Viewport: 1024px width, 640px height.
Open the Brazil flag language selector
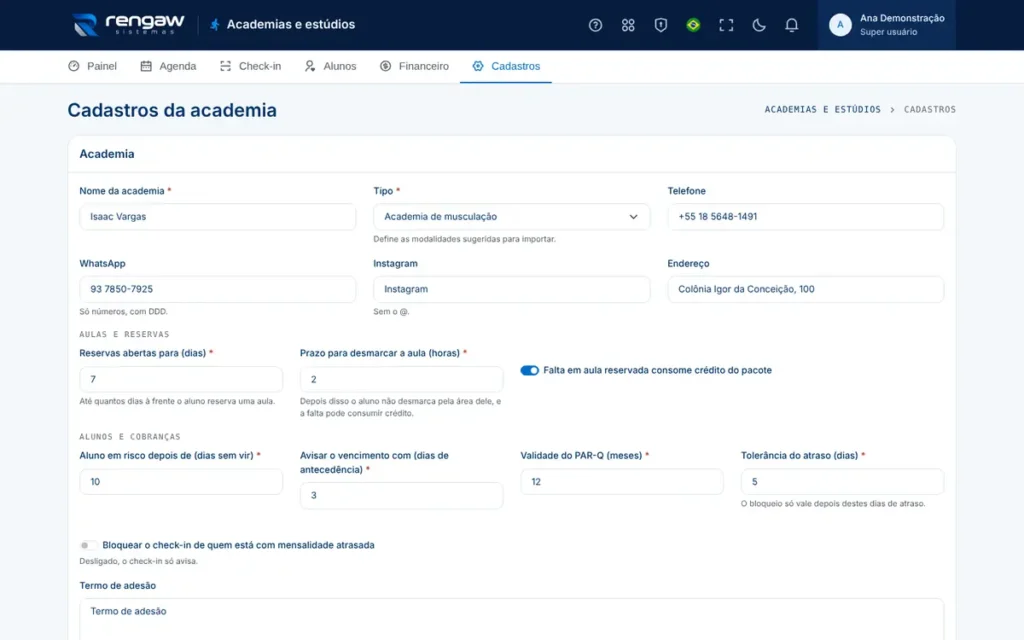click(x=693, y=25)
